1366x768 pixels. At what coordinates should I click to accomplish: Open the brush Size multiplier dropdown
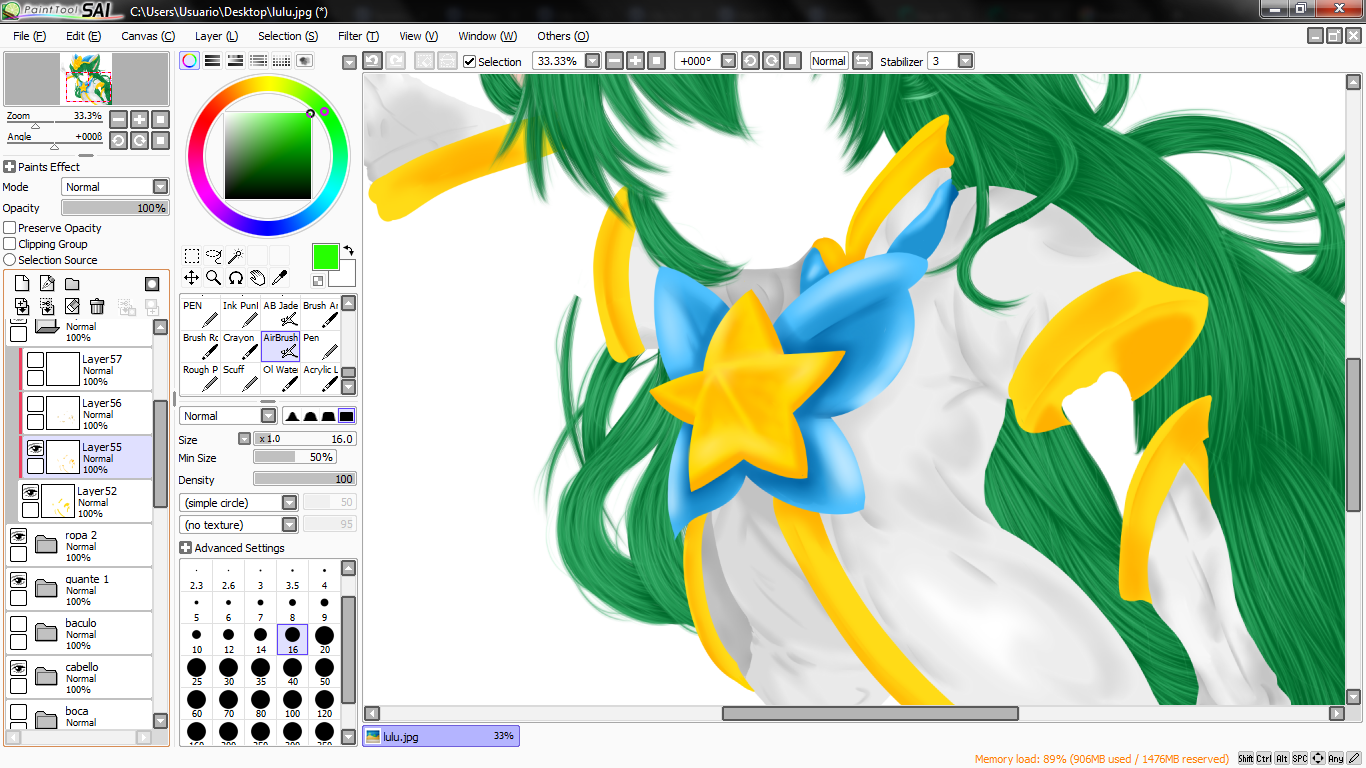coord(244,439)
